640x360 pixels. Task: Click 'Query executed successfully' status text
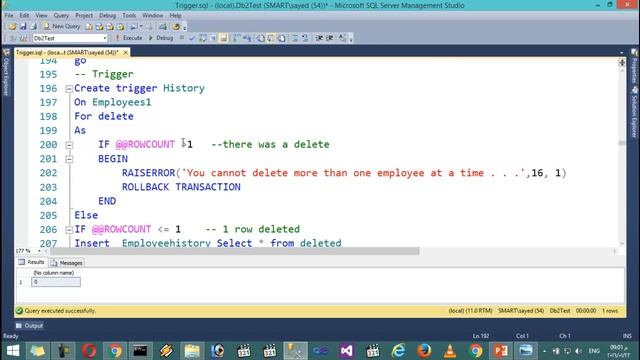[x=60, y=311]
